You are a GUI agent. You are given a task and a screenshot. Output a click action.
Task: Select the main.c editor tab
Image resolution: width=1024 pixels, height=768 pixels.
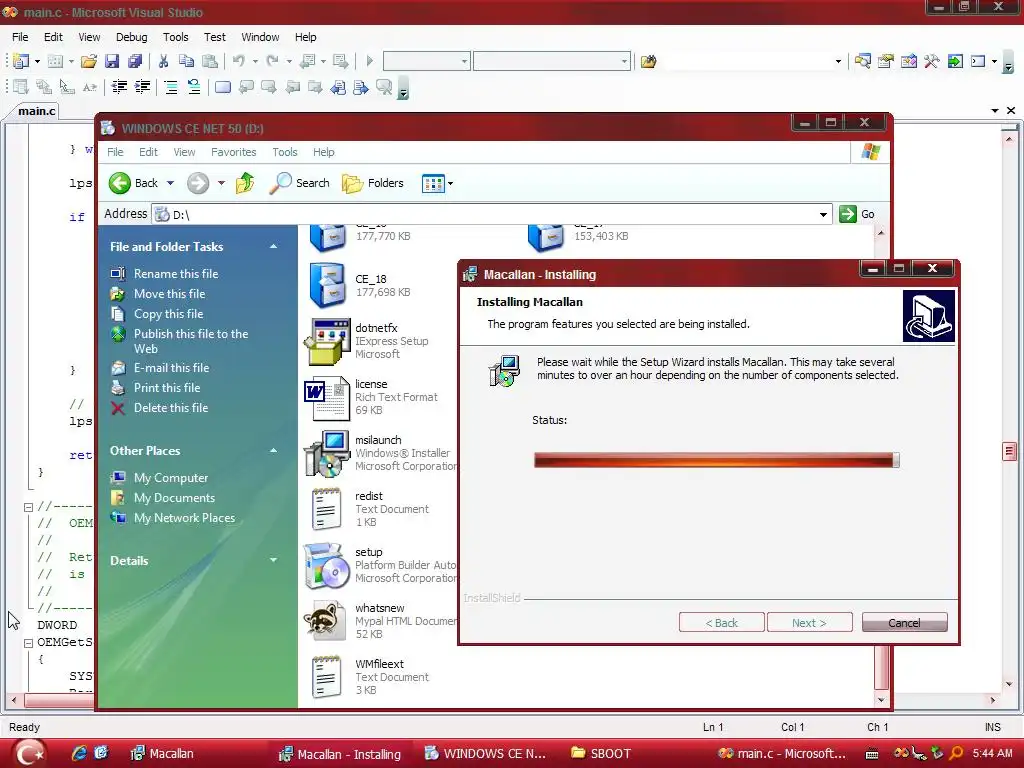click(37, 111)
